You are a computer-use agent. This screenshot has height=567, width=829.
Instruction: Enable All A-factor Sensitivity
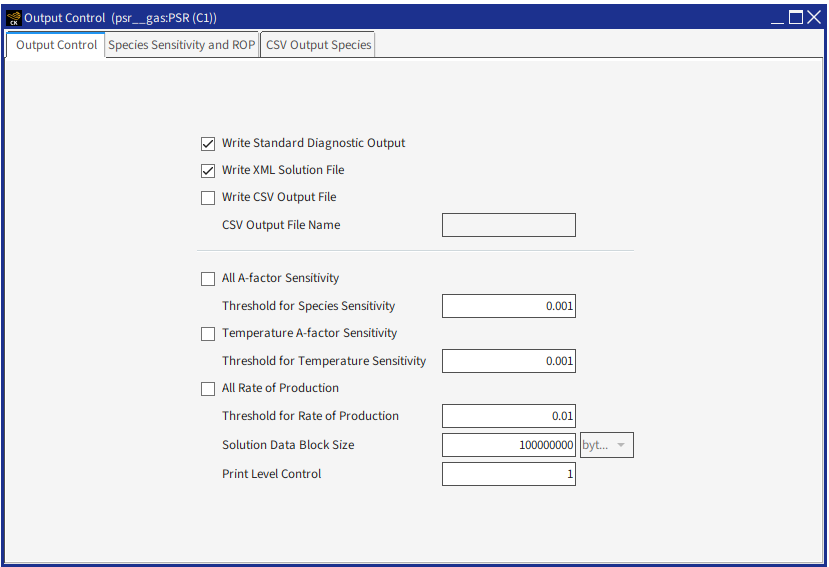click(208, 279)
